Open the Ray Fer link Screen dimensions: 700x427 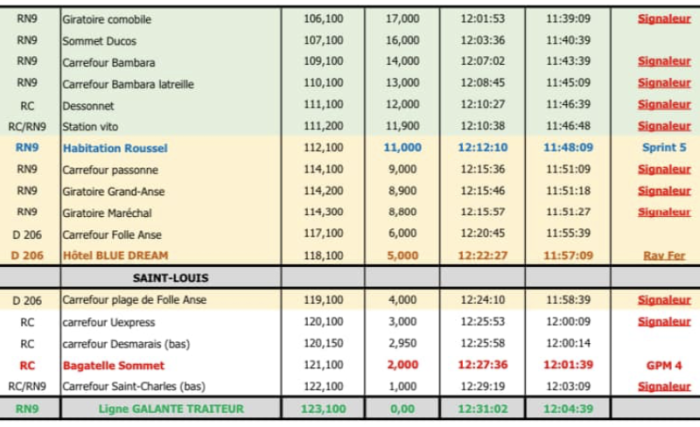(x=664, y=255)
